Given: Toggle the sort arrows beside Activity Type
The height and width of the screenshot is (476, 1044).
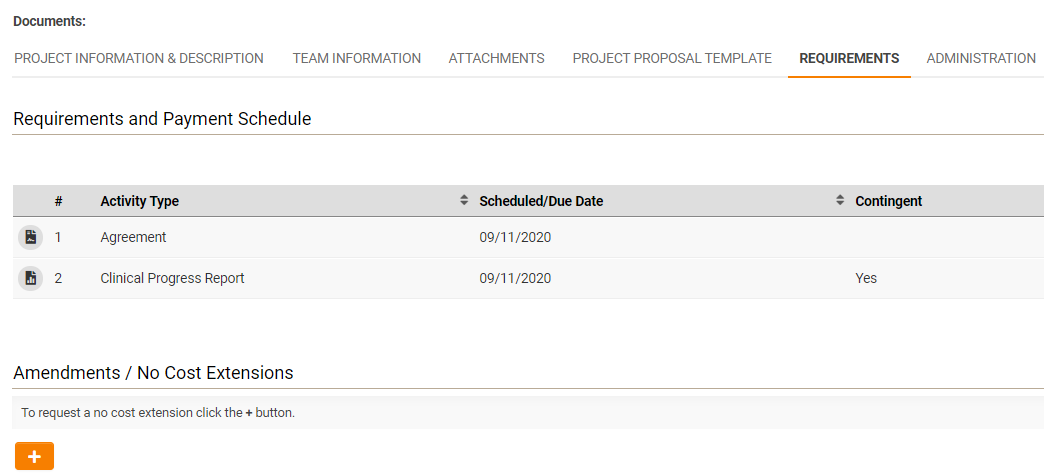Looking at the screenshot, I should 464,201.
